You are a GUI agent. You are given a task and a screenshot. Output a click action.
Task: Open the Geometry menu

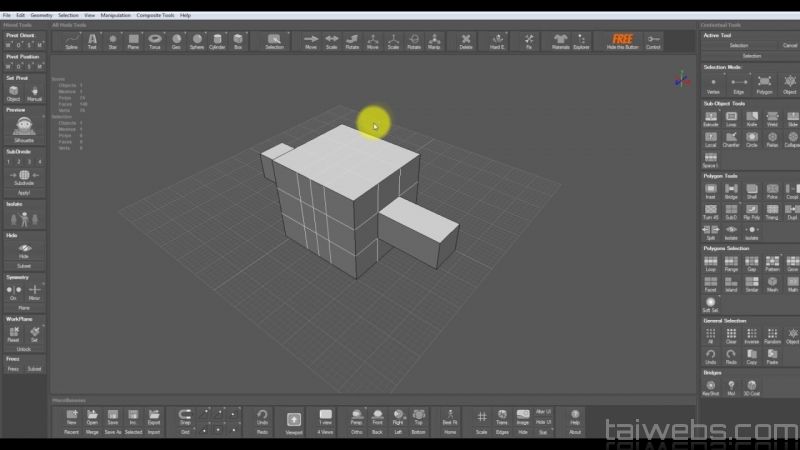pyautogui.click(x=42, y=15)
